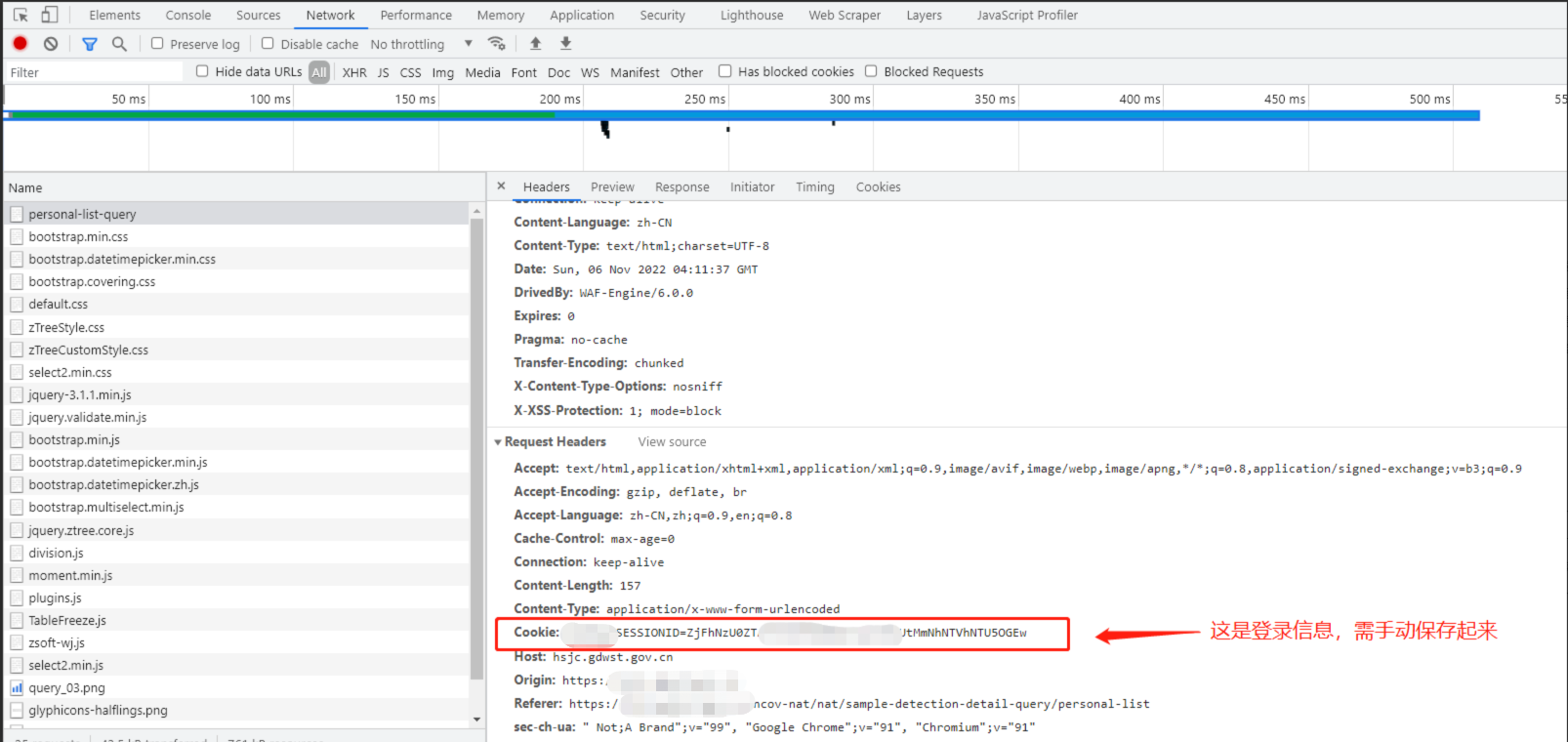Open the Application panel tab
This screenshot has height=742, width=1568.
tap(582, 15)
